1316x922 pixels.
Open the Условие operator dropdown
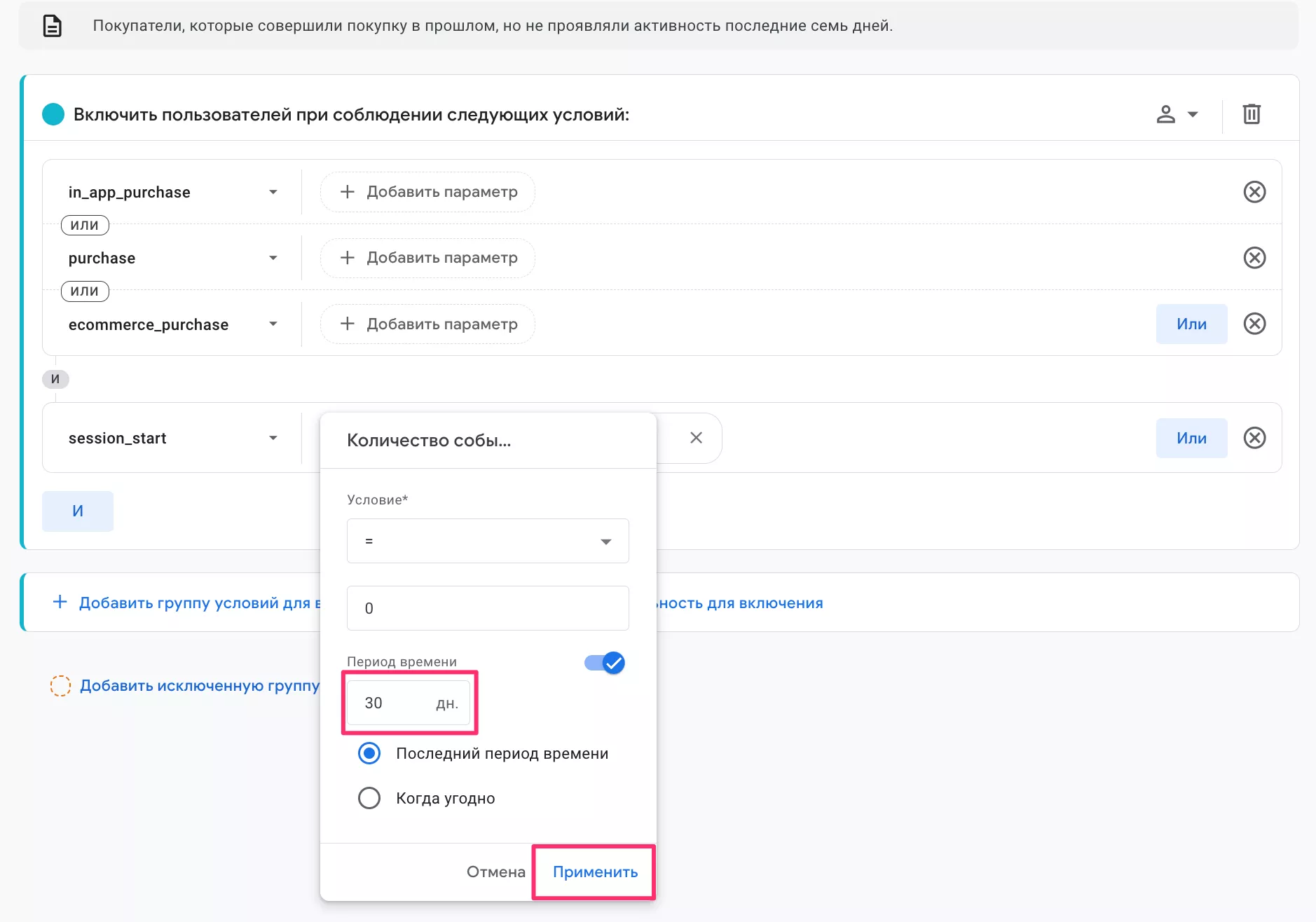click(488, 541)
